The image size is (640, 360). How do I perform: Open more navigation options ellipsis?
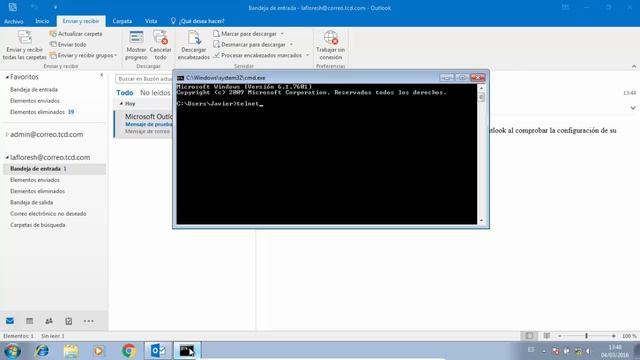coord(89,321)
